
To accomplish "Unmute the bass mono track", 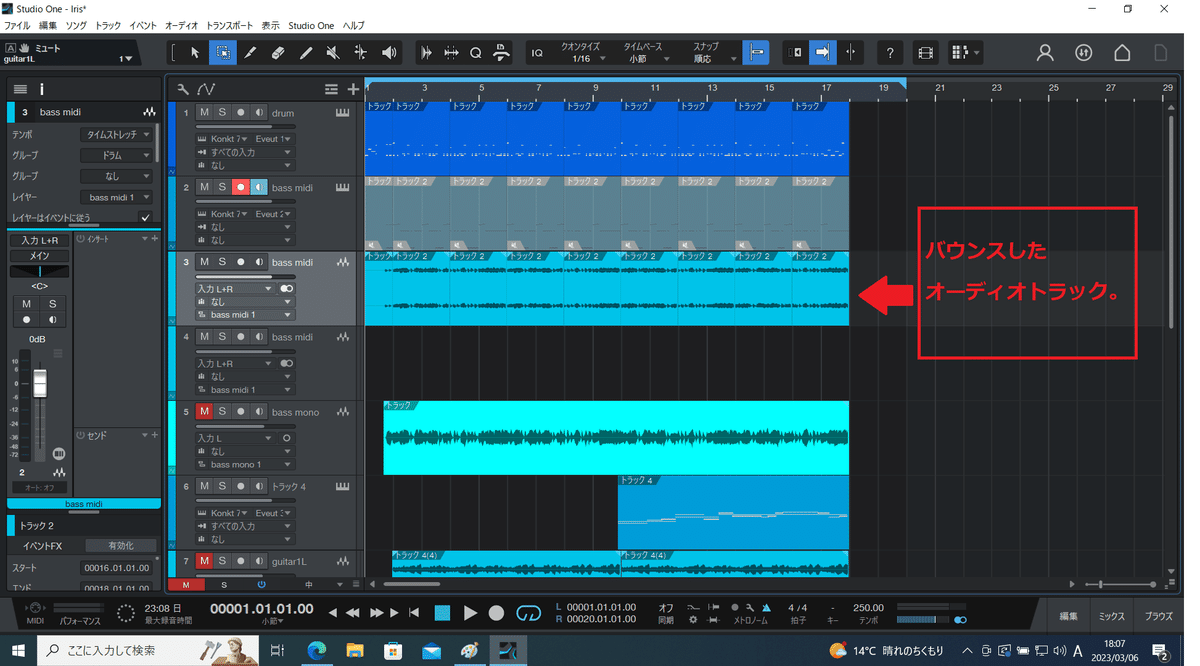I will [204, 411].
